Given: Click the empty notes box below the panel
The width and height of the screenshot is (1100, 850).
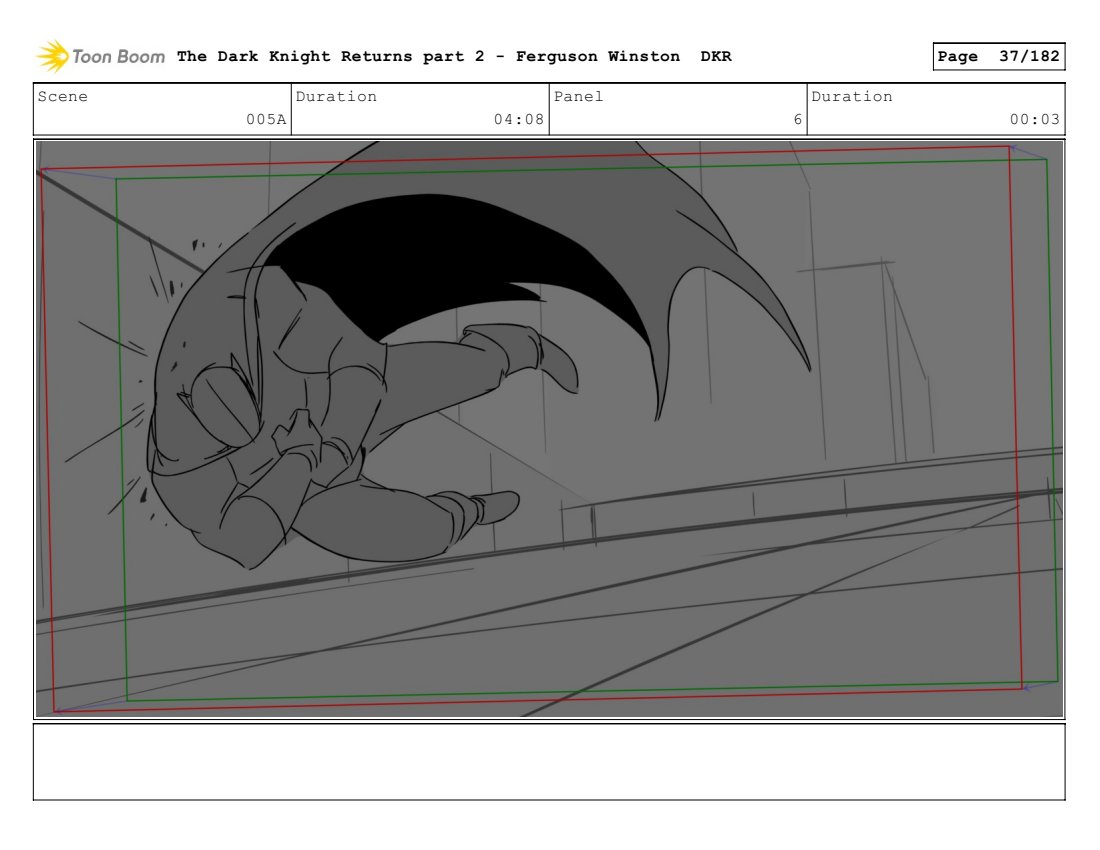Looking at the screenshot, I should point(549,762).
